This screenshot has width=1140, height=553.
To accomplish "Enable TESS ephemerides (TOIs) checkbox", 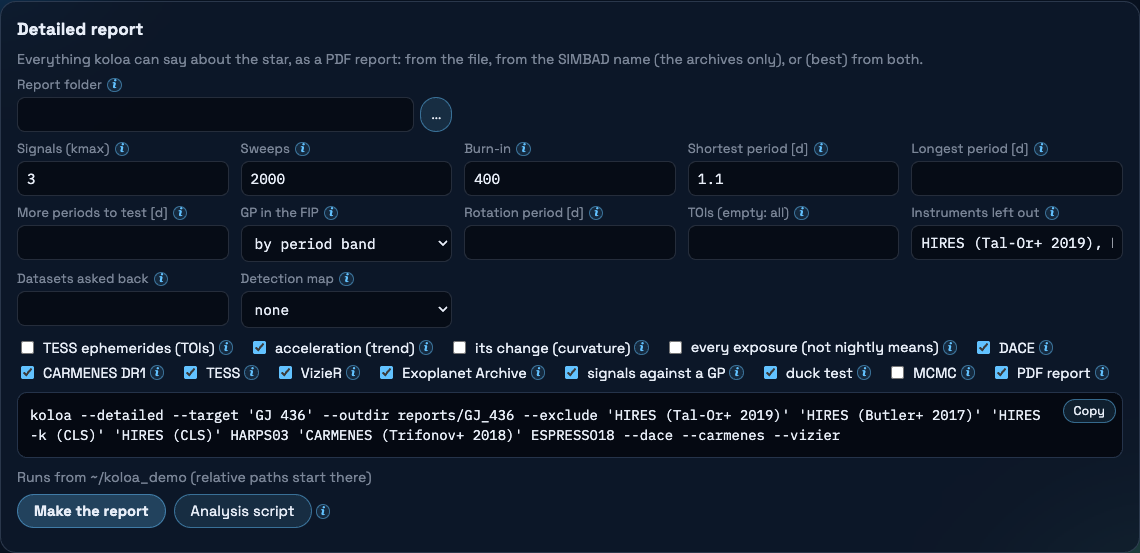I will pos(28,348).
